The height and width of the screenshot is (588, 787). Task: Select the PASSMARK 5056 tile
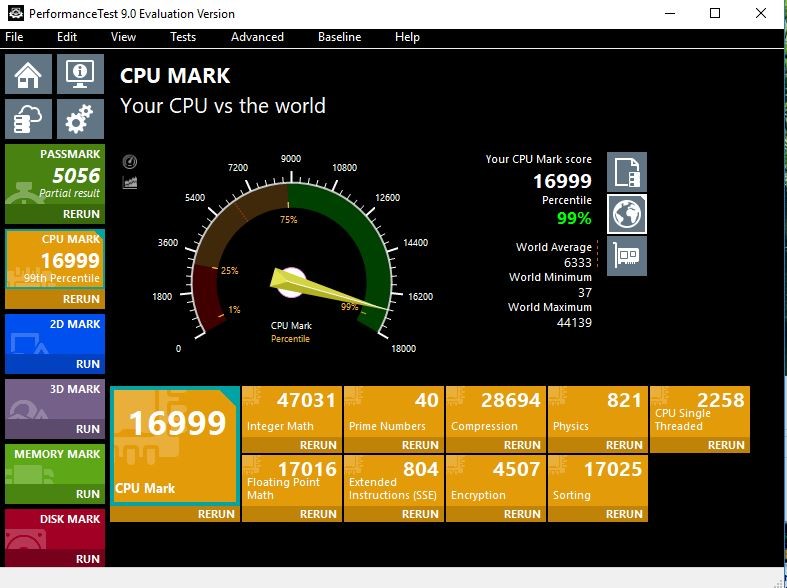[55, 175]
